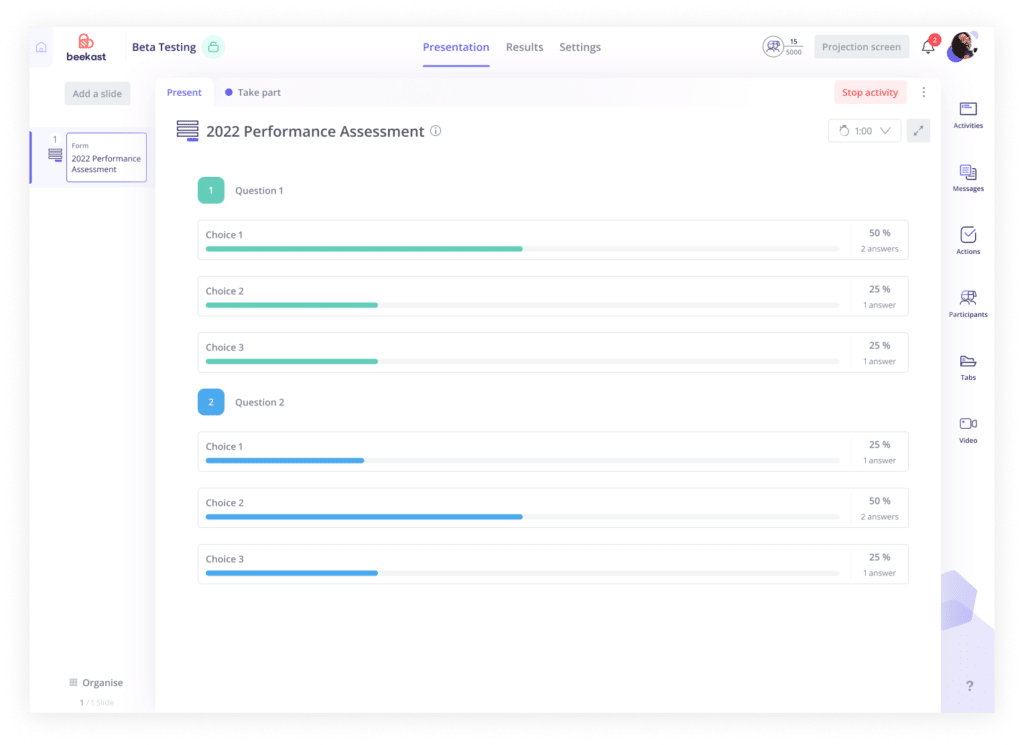Open notifications bell
Screen dimensions: 1024x745
pos(928,46)
